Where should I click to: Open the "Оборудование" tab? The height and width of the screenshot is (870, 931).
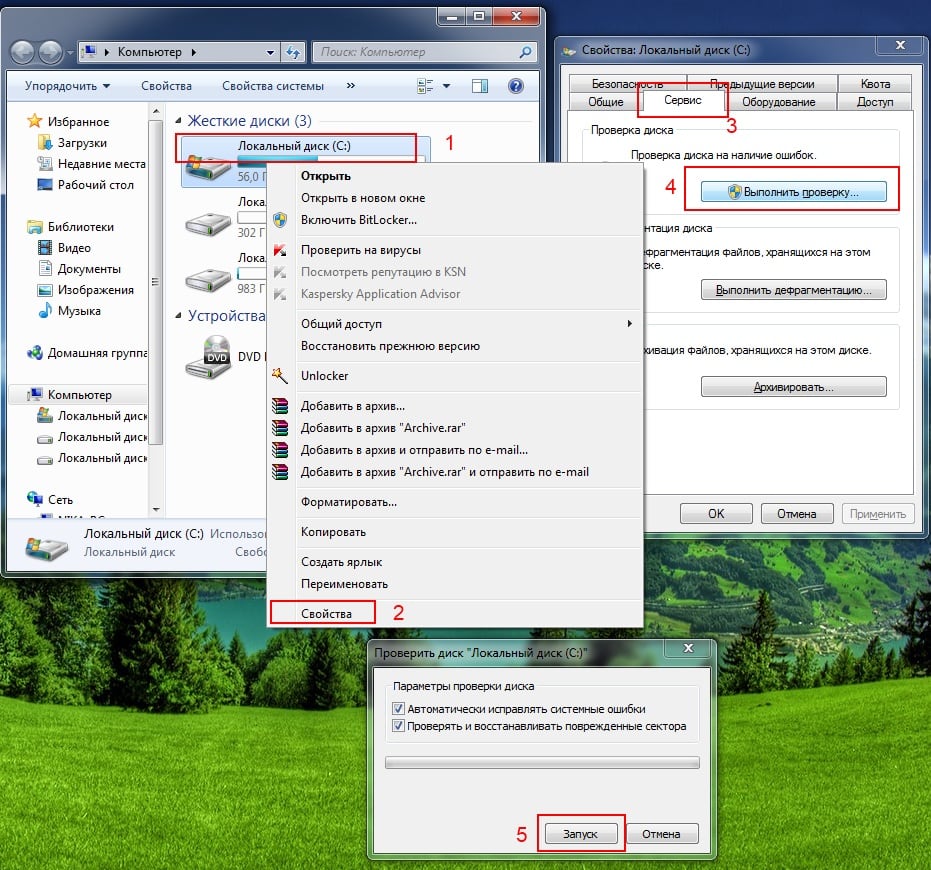pyautogui.click(x=778, y=102)
